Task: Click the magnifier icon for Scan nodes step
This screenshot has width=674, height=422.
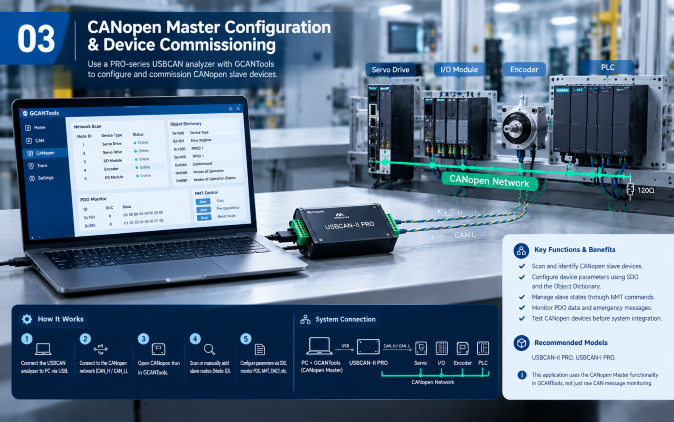Action: (209, 349)
